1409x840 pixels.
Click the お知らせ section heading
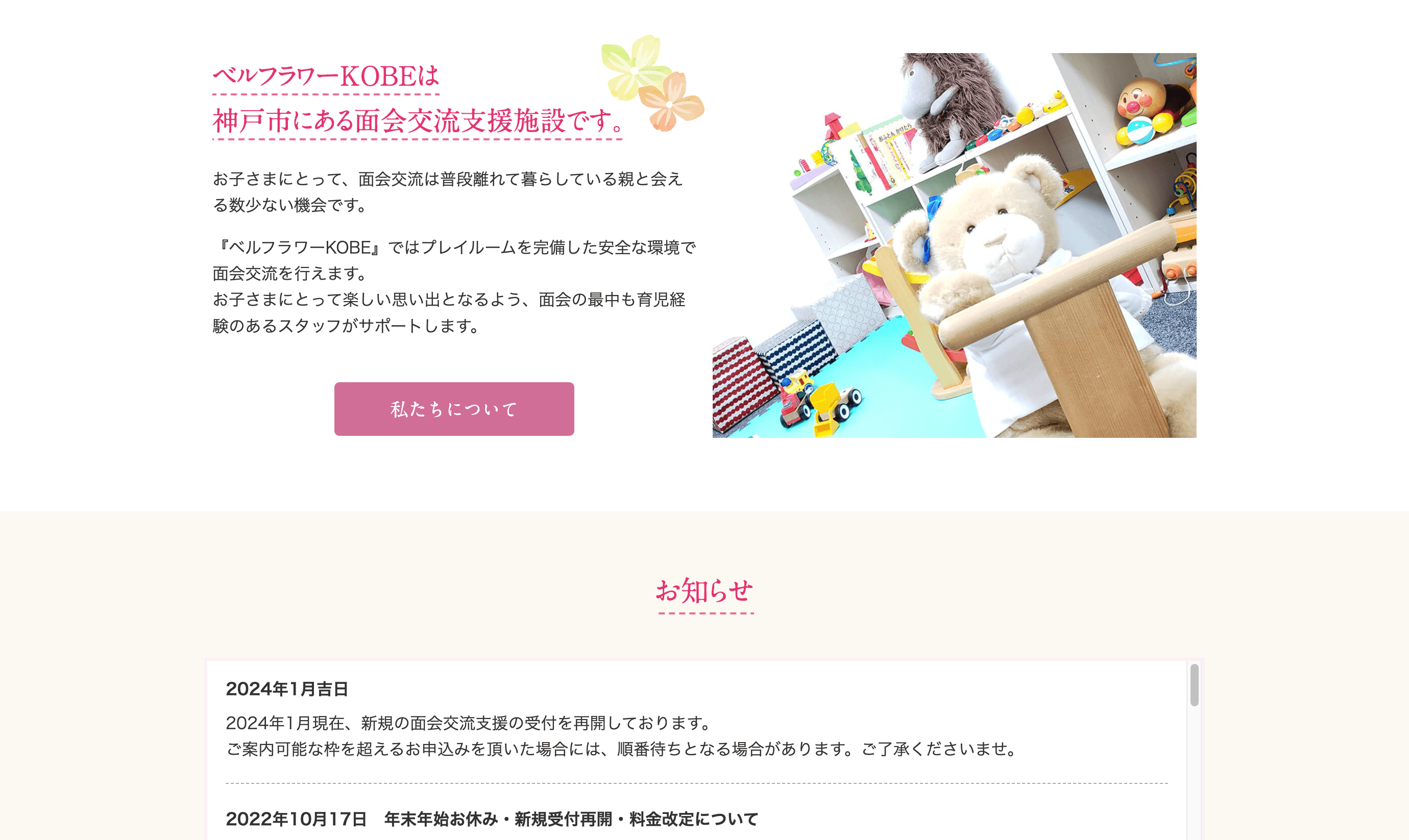pos(705,590)
